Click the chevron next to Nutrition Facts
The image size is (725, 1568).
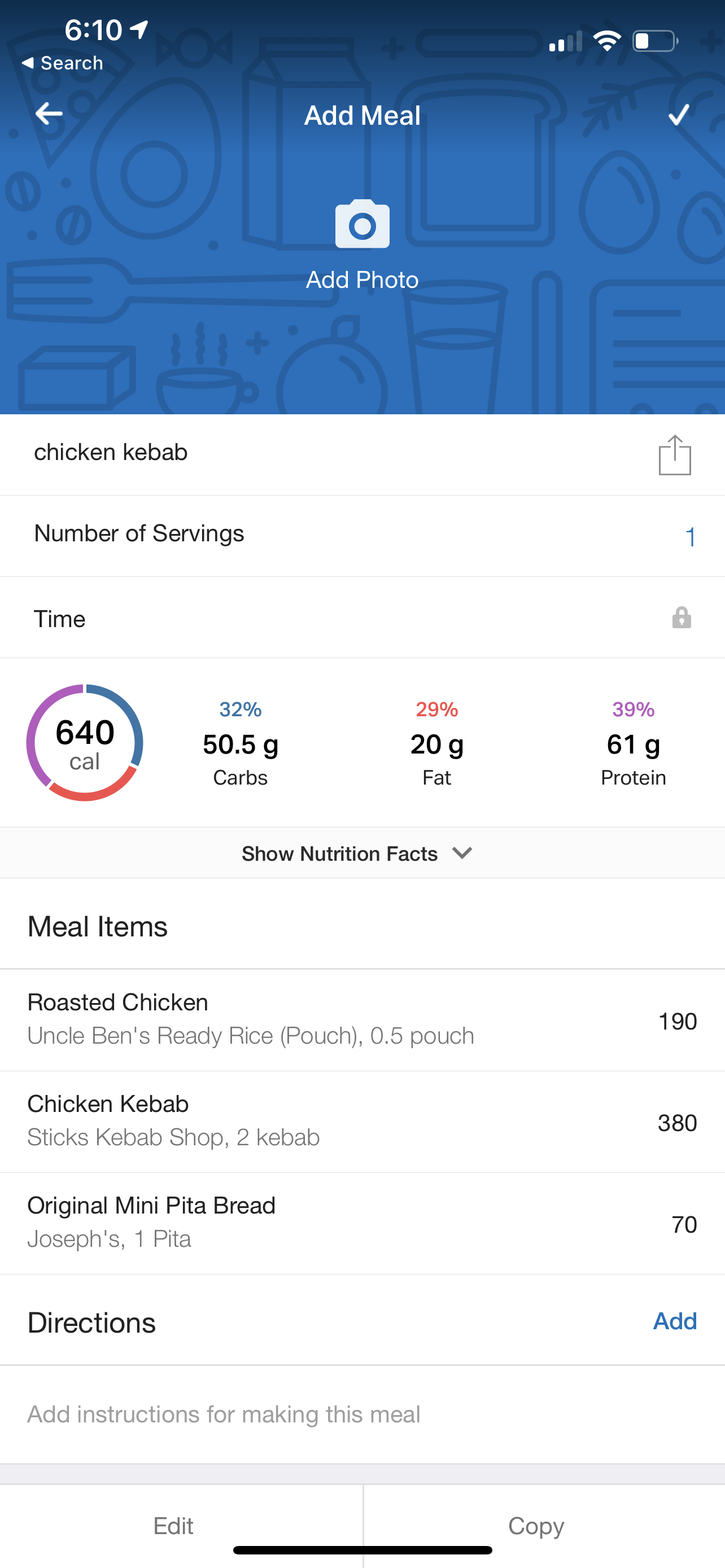(x=462, y=853)
